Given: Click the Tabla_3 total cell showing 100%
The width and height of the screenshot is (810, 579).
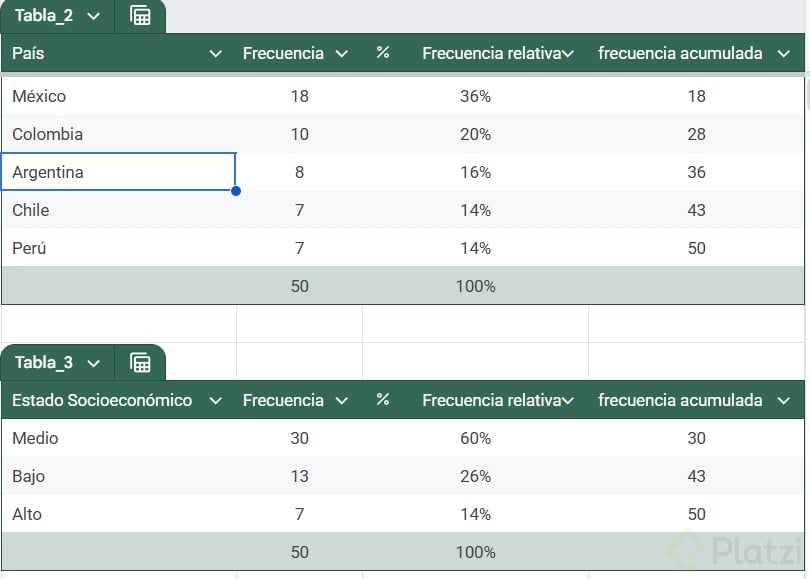Looking at the screenshot, I should click(475, 552).
